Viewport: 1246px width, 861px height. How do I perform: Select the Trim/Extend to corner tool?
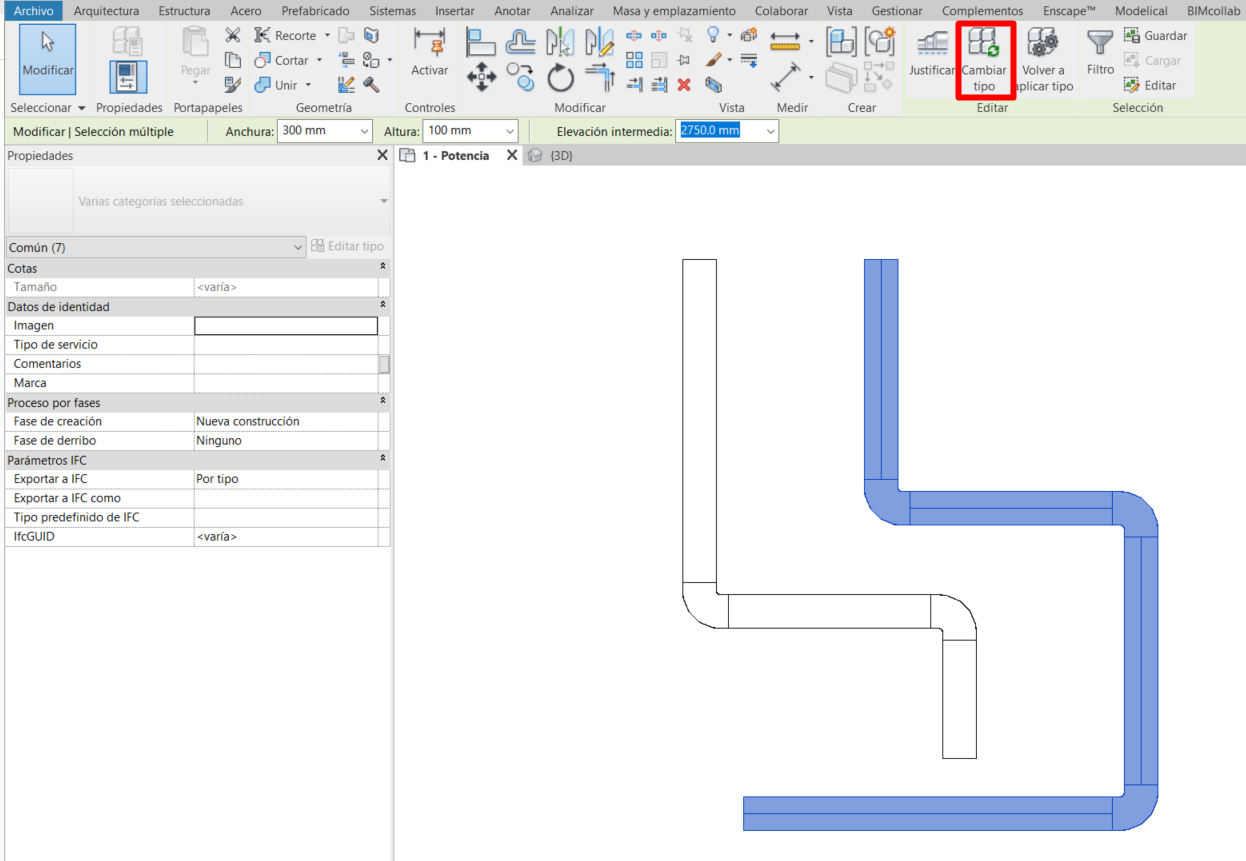click(x=599, y=77)
